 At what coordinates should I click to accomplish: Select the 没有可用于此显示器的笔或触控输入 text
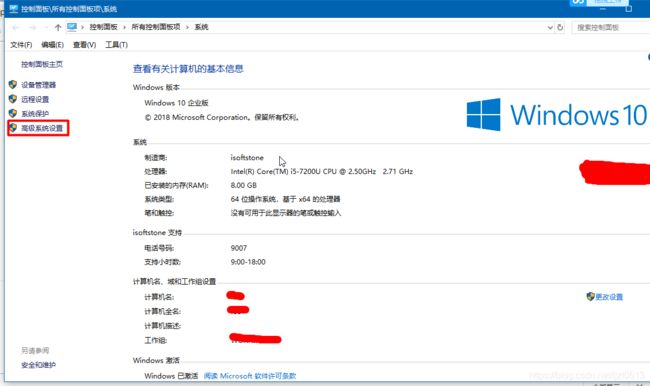(x=286, y=213)
